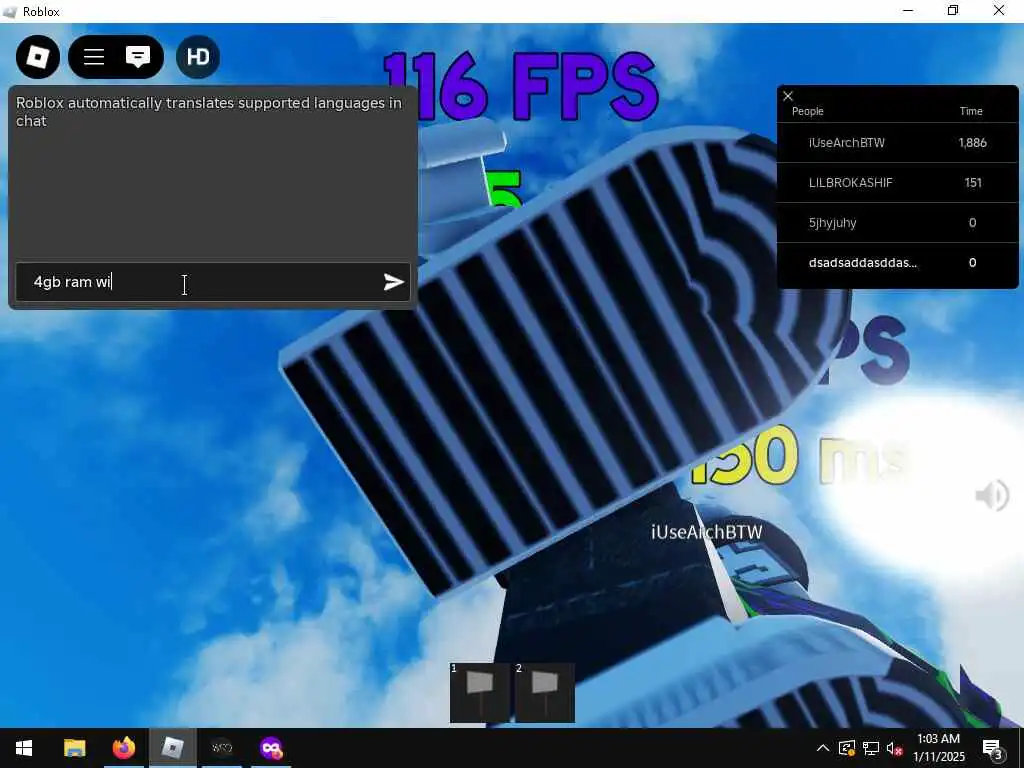The image size is (1024, 768).
Task: Click the Time column header
Action: click(x=970, y=111)
